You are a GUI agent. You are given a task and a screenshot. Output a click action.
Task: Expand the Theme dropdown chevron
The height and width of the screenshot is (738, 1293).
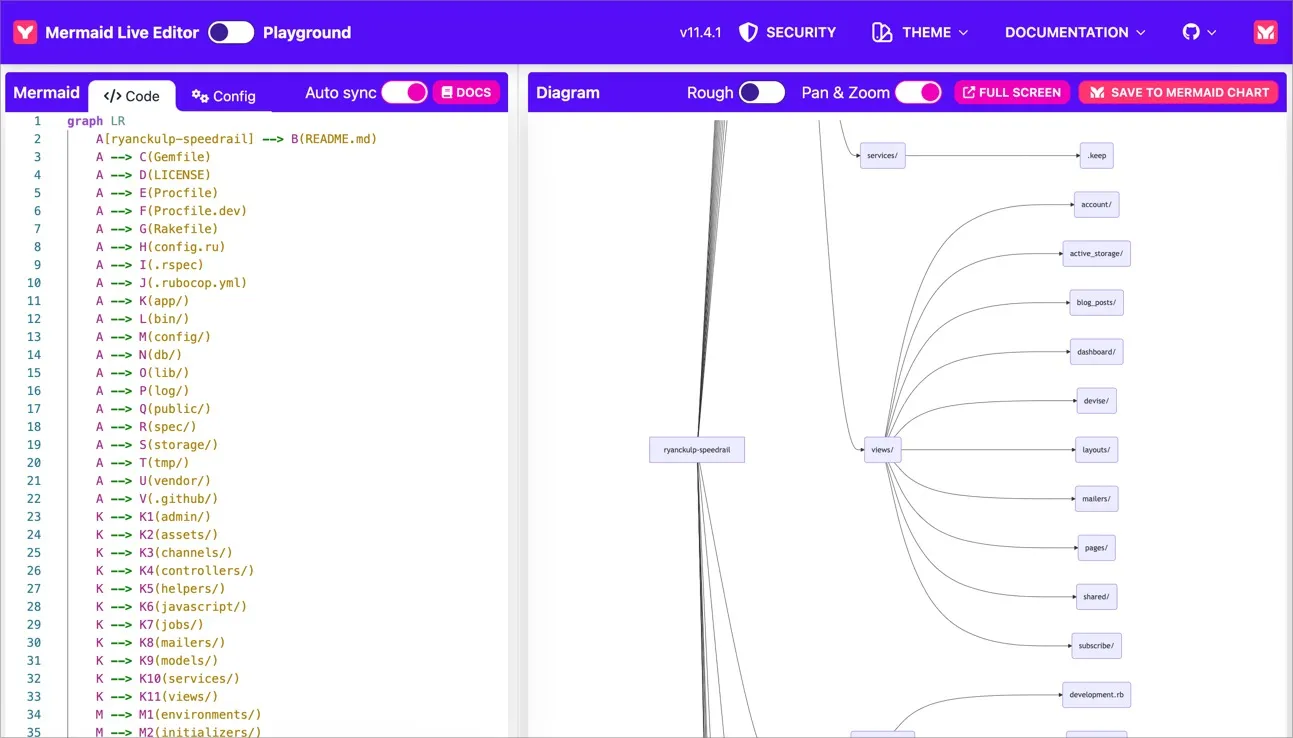(x=964, y=33)
